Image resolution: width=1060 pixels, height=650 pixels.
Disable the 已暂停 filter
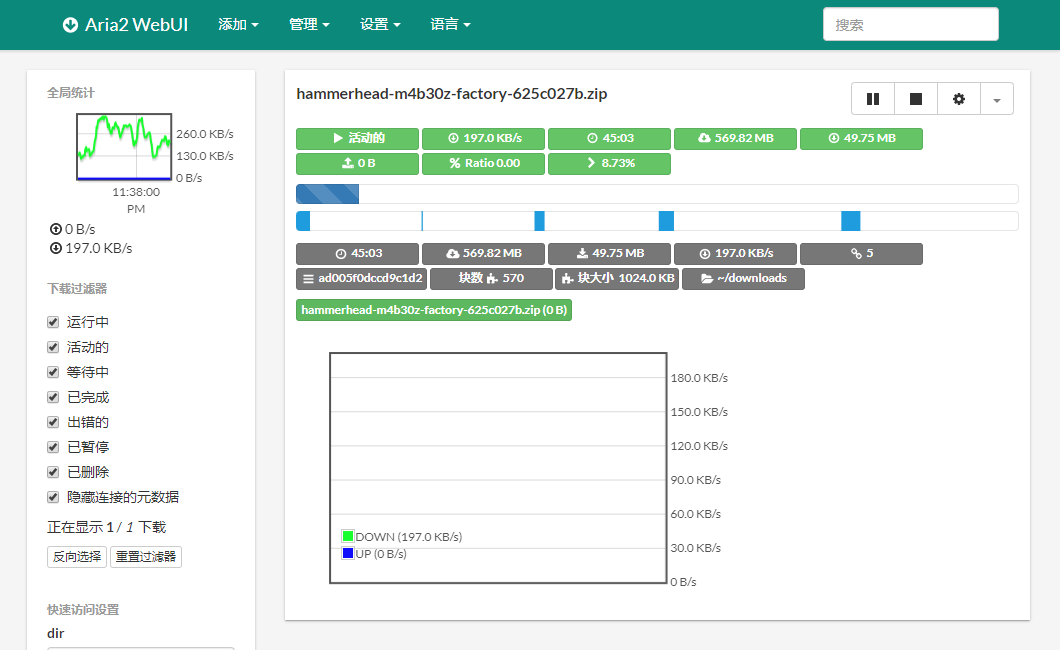click(x=52, y=446)
